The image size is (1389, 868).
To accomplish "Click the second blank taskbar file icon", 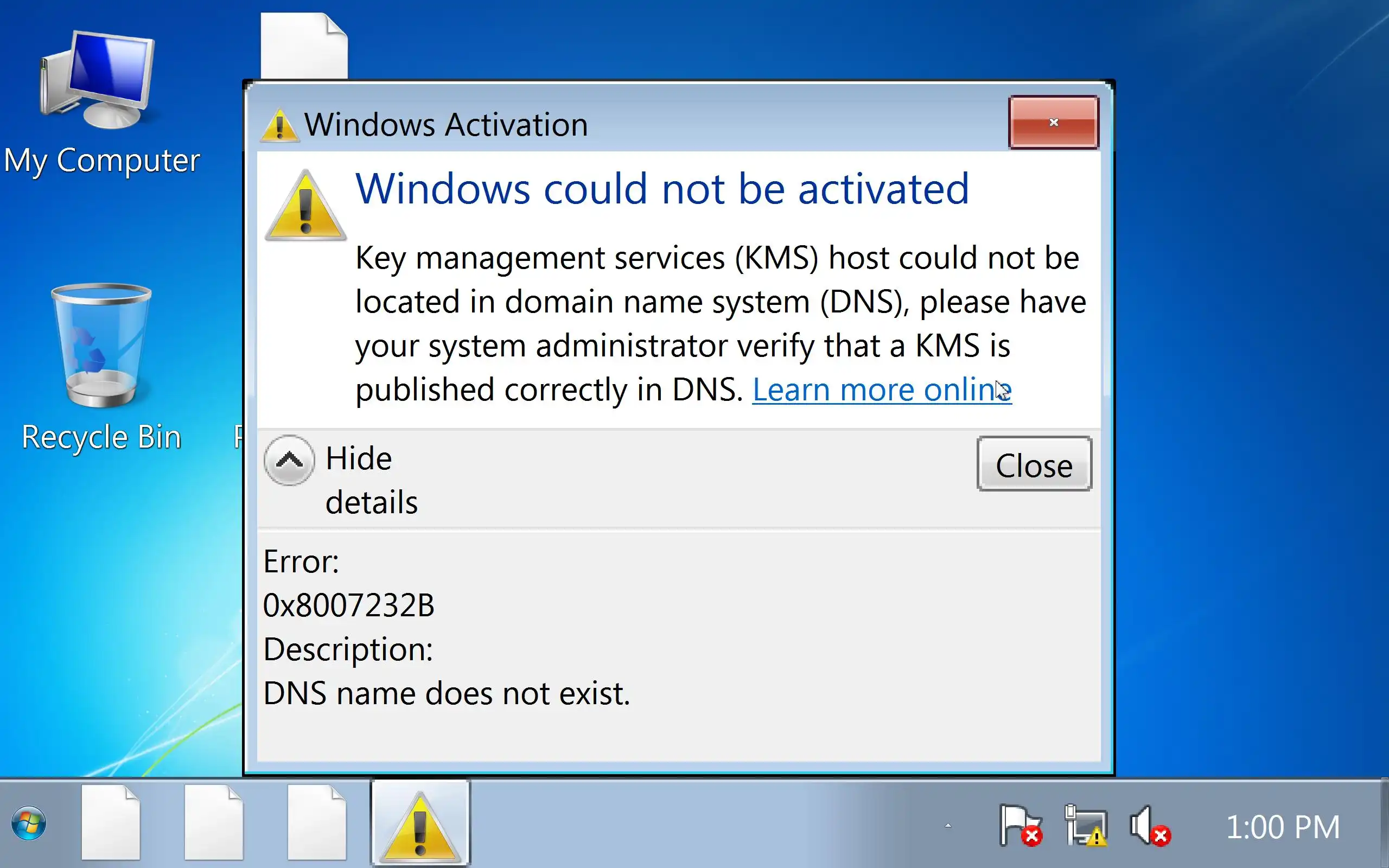I will pos(214,822).
